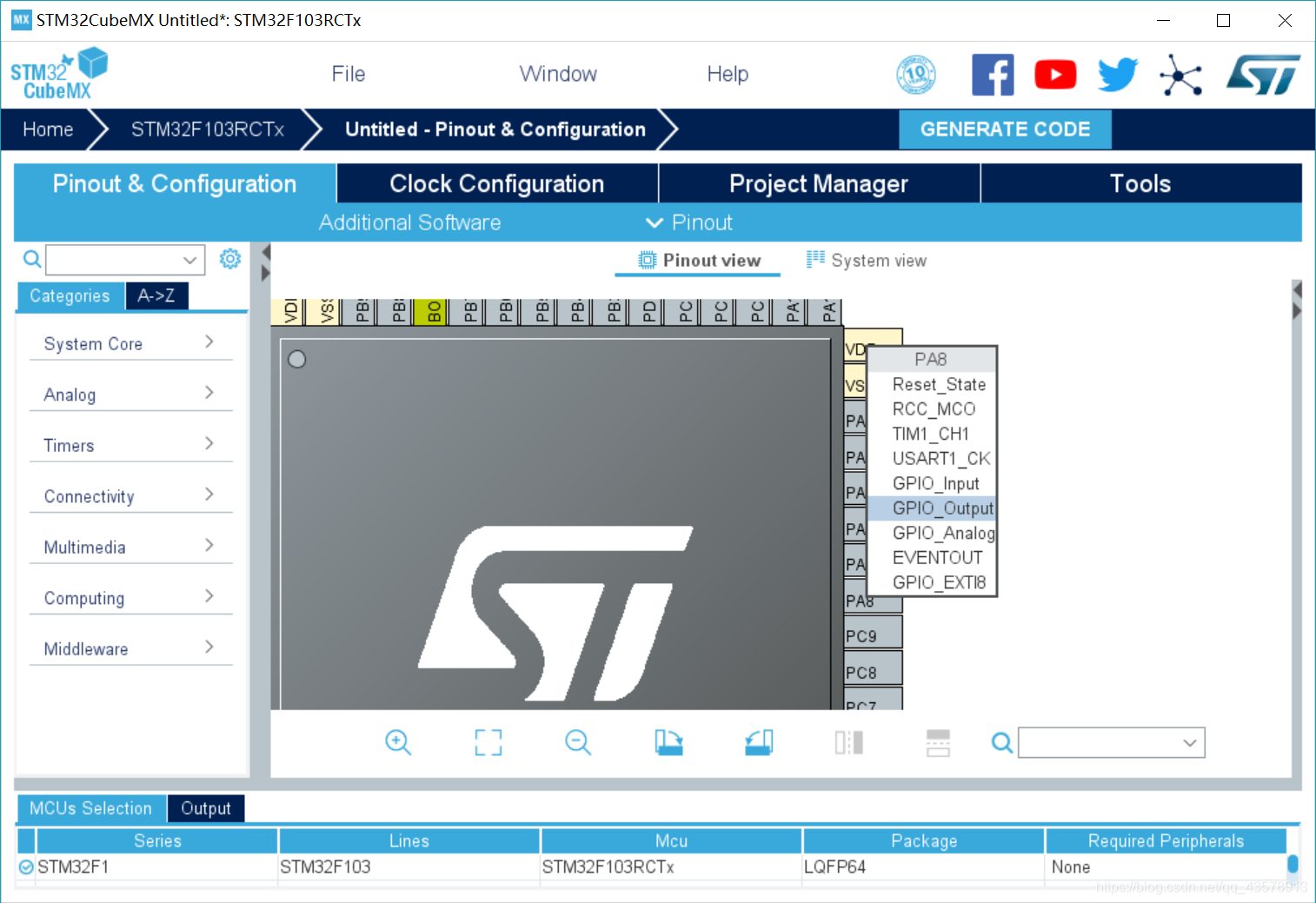Click the STM32CubeMX logo
Viewport: 1316px width, 903px height.
pyautogui.click(x=58, y=75)
